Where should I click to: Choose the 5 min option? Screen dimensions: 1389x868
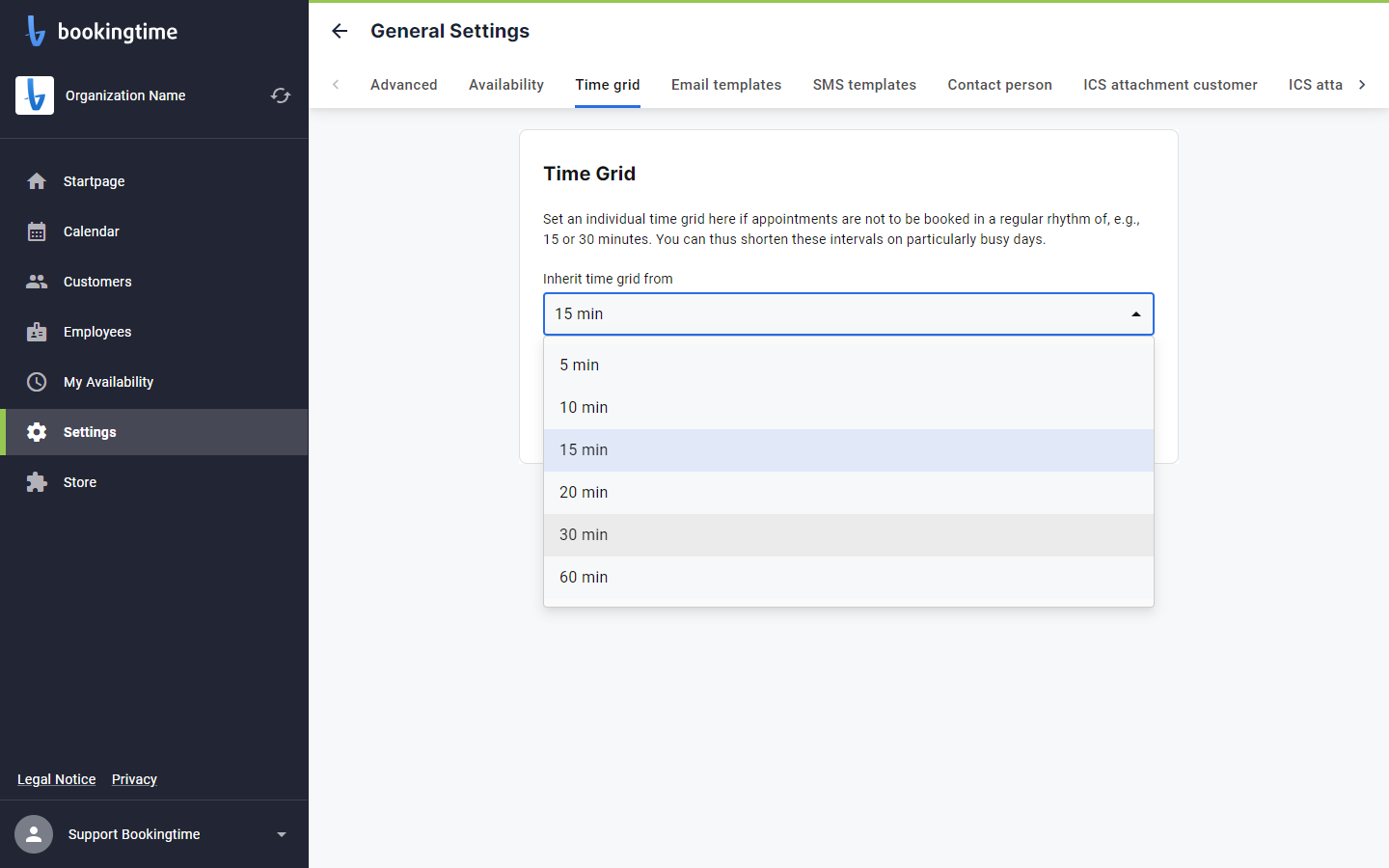coord(849,365)
